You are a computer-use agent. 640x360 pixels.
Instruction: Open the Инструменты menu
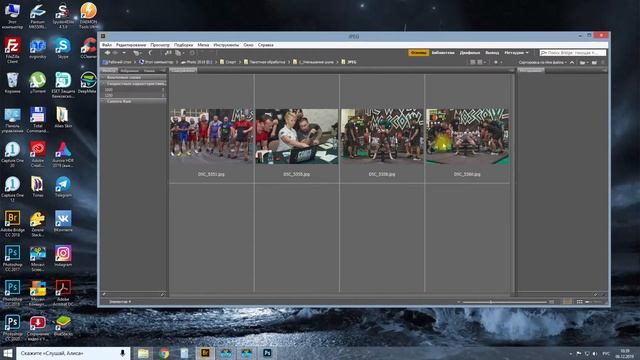(226, 45)
